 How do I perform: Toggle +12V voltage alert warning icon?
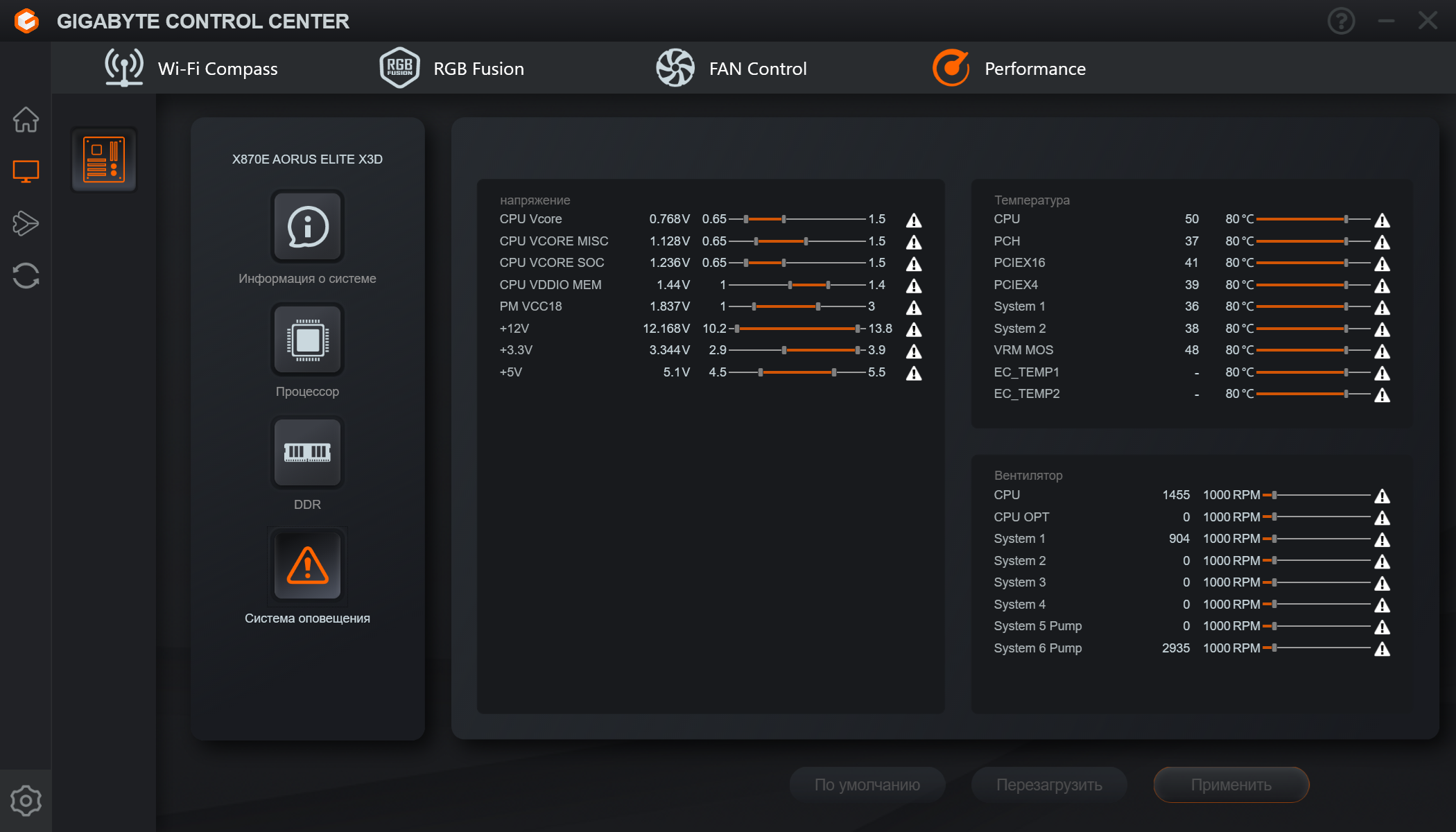point(914,329)
